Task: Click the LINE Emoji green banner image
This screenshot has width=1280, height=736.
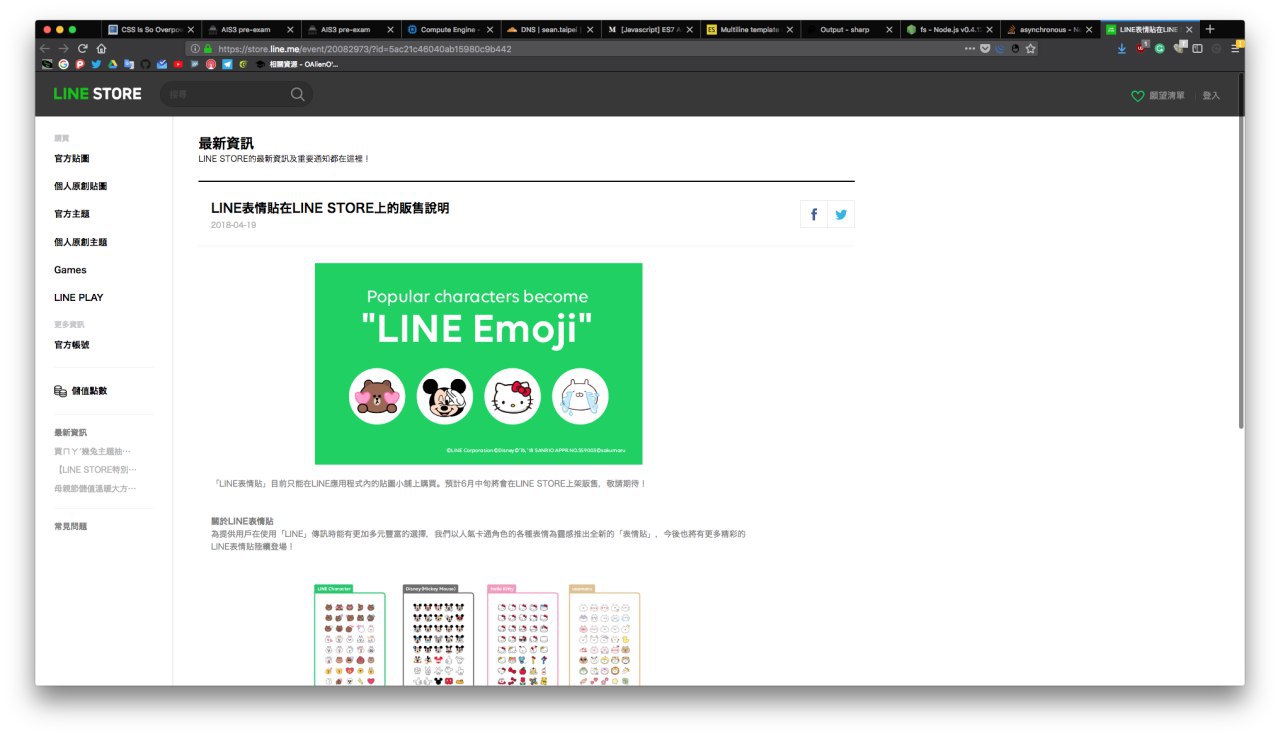Action: click(478, 364)
